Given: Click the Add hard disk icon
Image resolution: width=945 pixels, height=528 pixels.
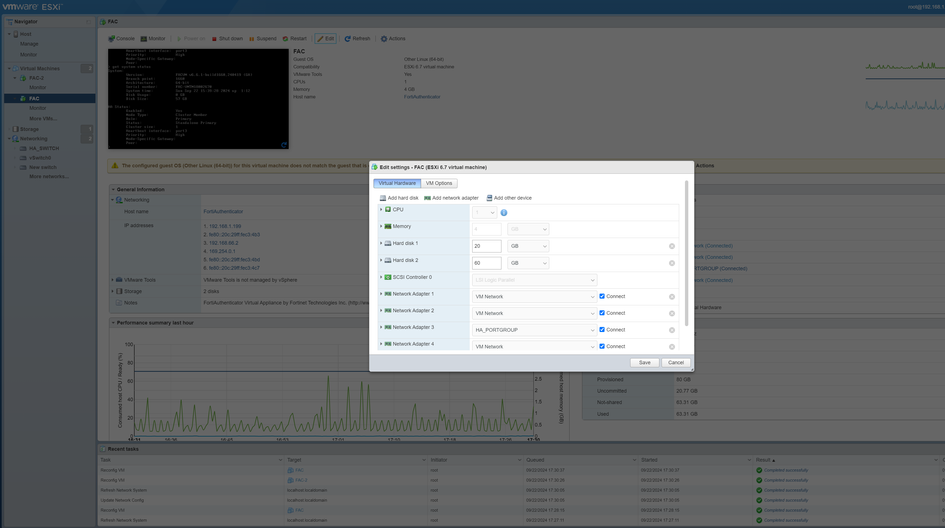Looking at the screenshot, I should pyautogui.click(x=383, y=198).
